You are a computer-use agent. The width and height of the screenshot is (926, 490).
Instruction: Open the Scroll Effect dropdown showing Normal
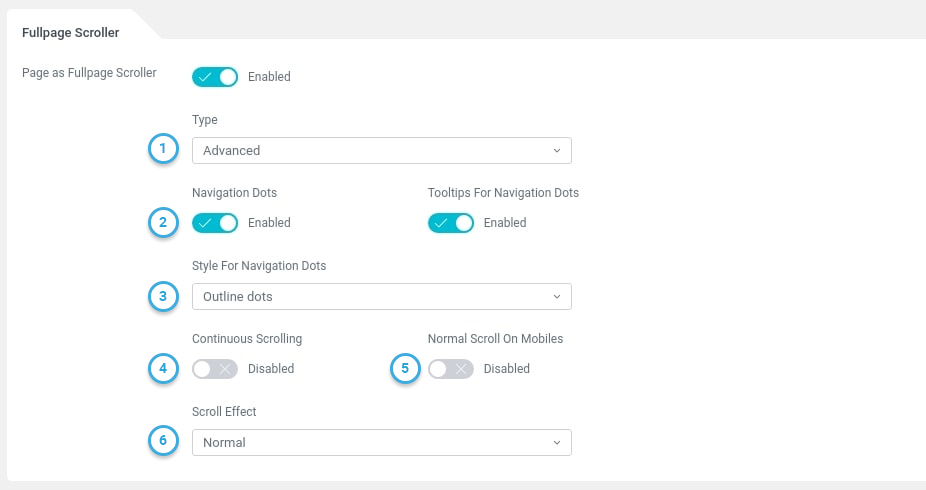click(381, 443)
